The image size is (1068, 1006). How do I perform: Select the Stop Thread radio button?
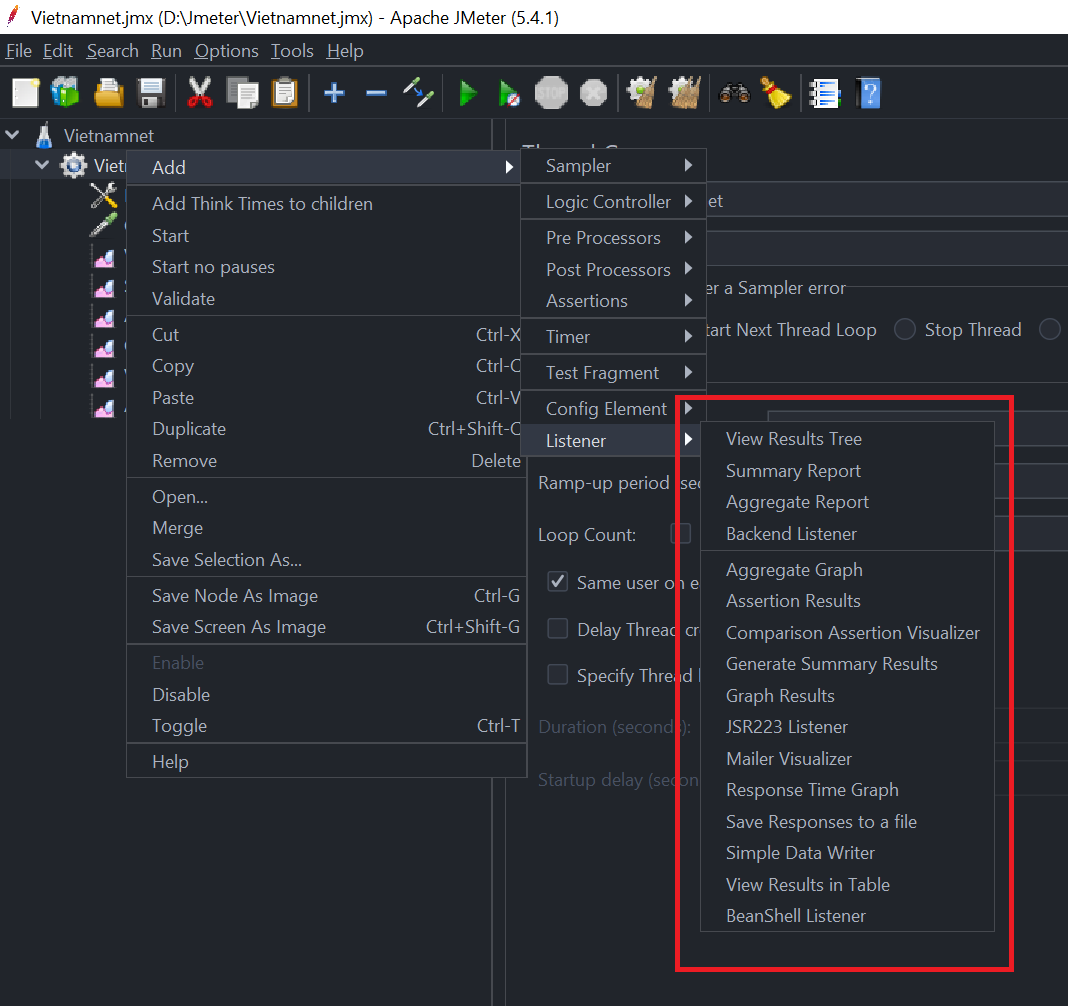[x=905, y=329]
